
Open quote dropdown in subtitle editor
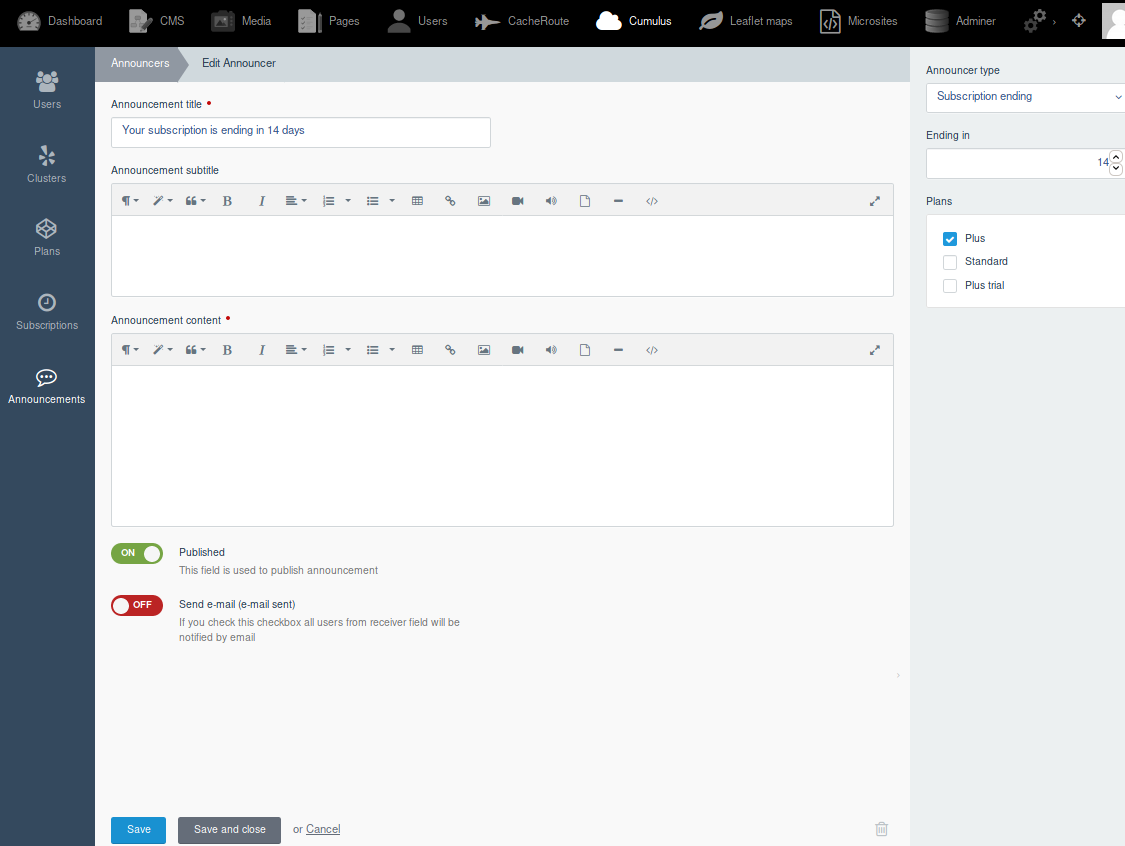point(195,201)
